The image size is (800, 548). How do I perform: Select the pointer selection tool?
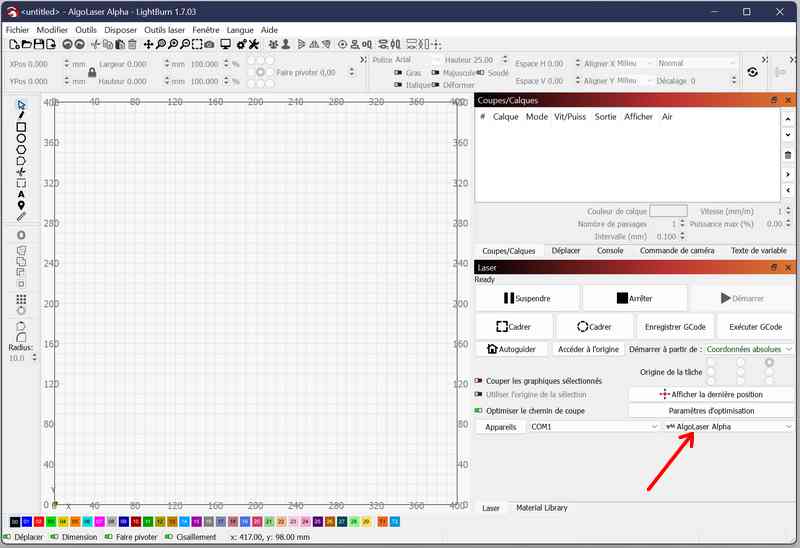click(21, 105)
